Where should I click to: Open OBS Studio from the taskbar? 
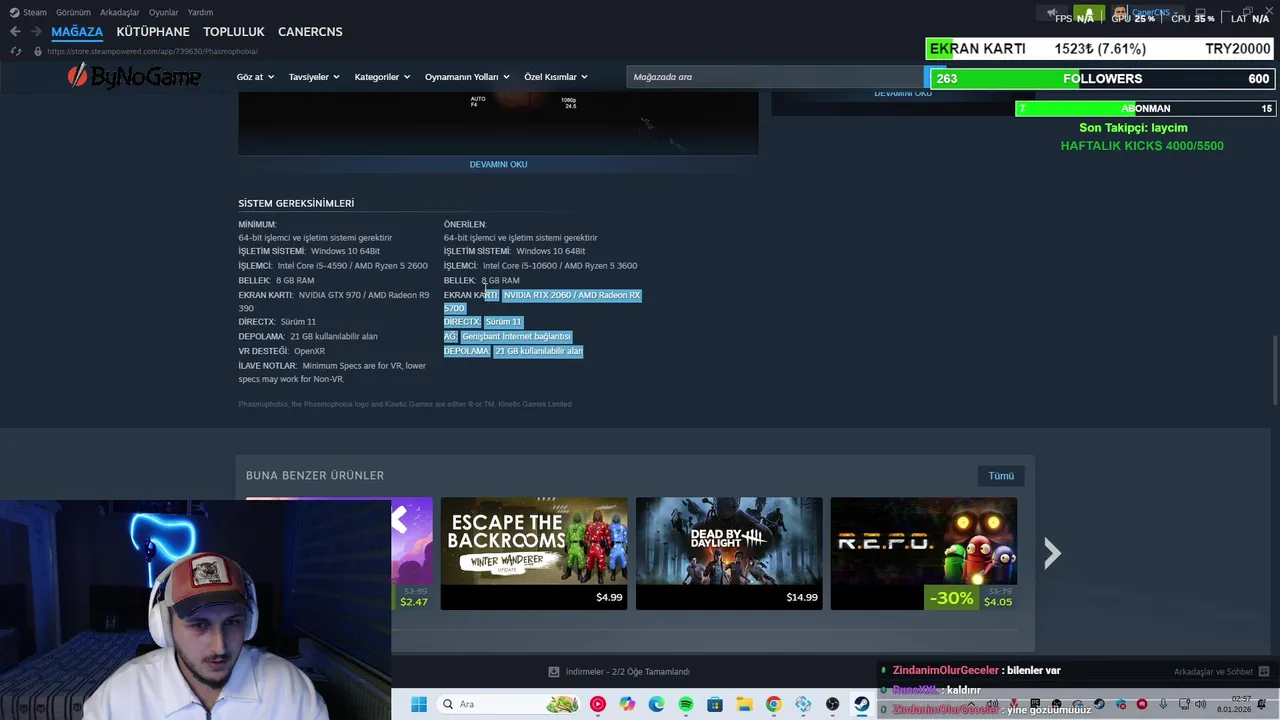(x=832, y=704)
